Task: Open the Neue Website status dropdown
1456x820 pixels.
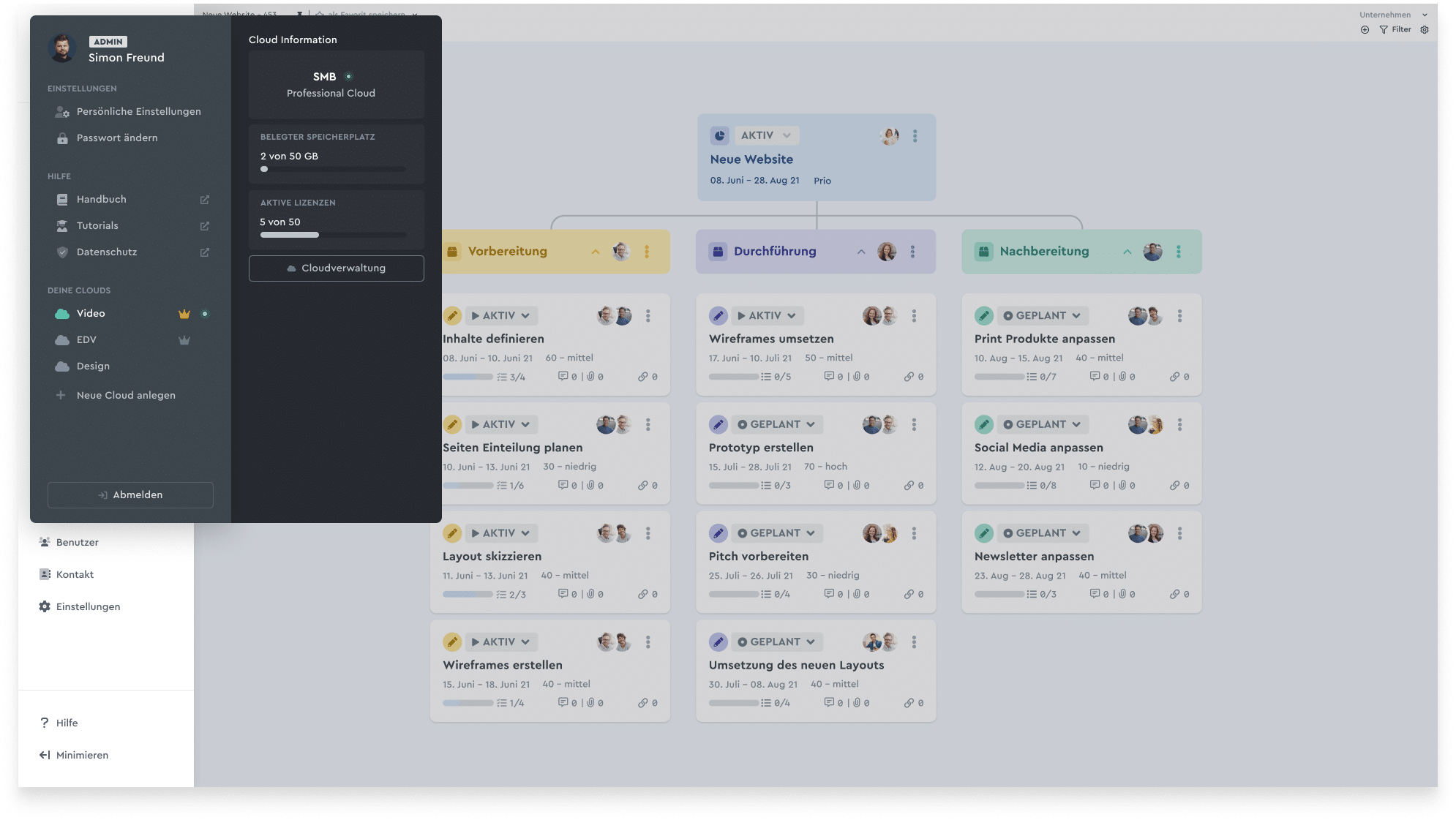Action: pyautogui.click(x=766, y=135)
